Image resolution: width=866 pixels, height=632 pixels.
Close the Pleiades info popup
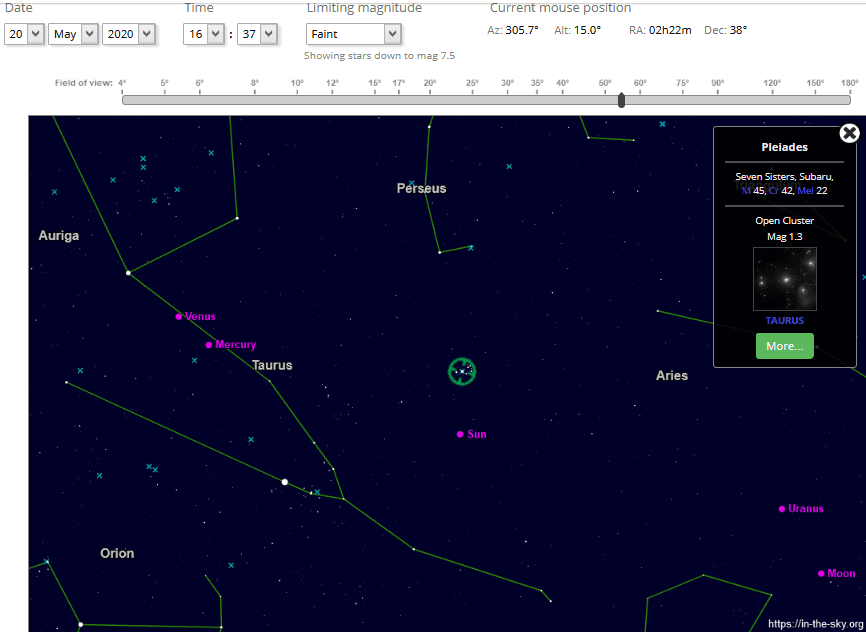849,133
